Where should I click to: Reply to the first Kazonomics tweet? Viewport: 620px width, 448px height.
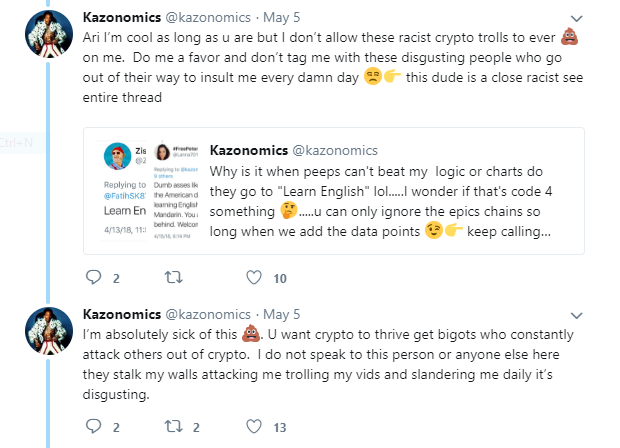coord(95,277)
